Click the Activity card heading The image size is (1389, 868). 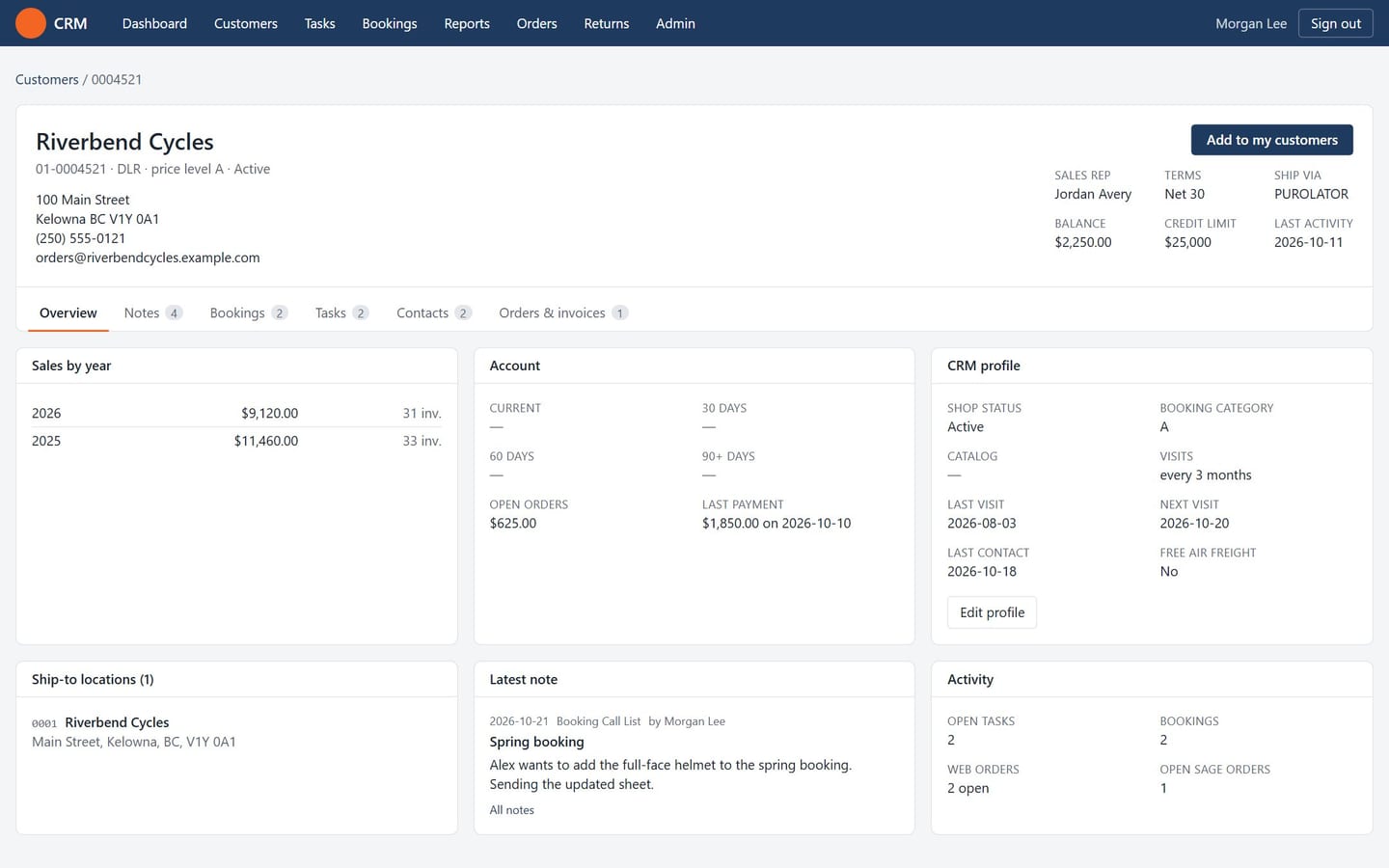pyautogui.click(x=970, y=679)
